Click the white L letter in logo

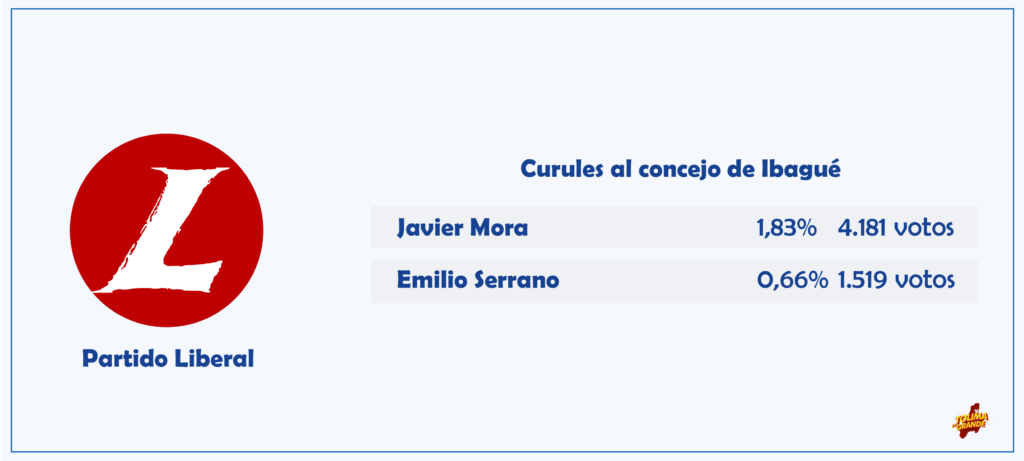pyautogui.click(x=161, y=230)
